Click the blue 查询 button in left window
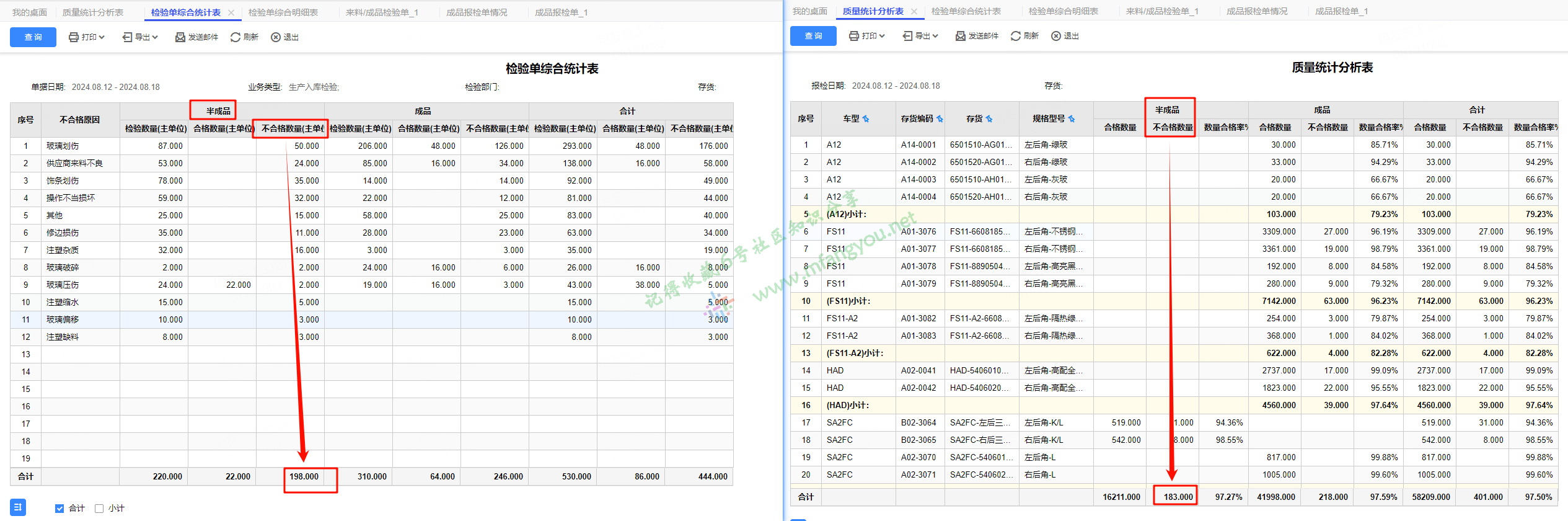Image resolution: width=1568 pixels, height=521 pixels. [x=33, y=37]
